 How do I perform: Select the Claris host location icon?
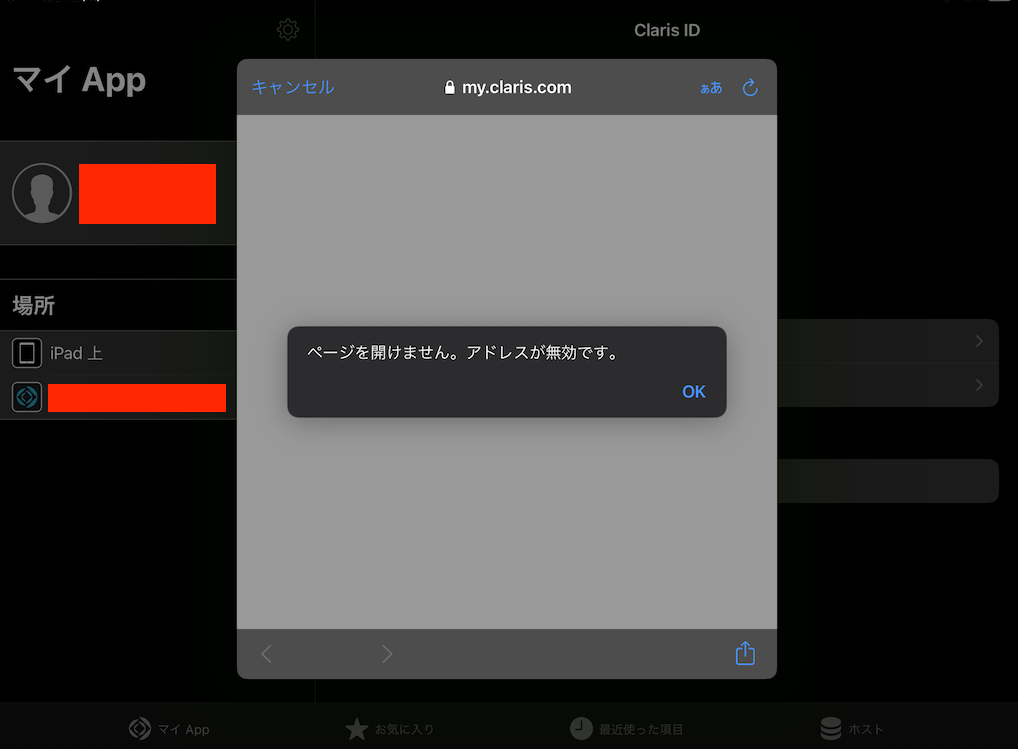[27, 397]
